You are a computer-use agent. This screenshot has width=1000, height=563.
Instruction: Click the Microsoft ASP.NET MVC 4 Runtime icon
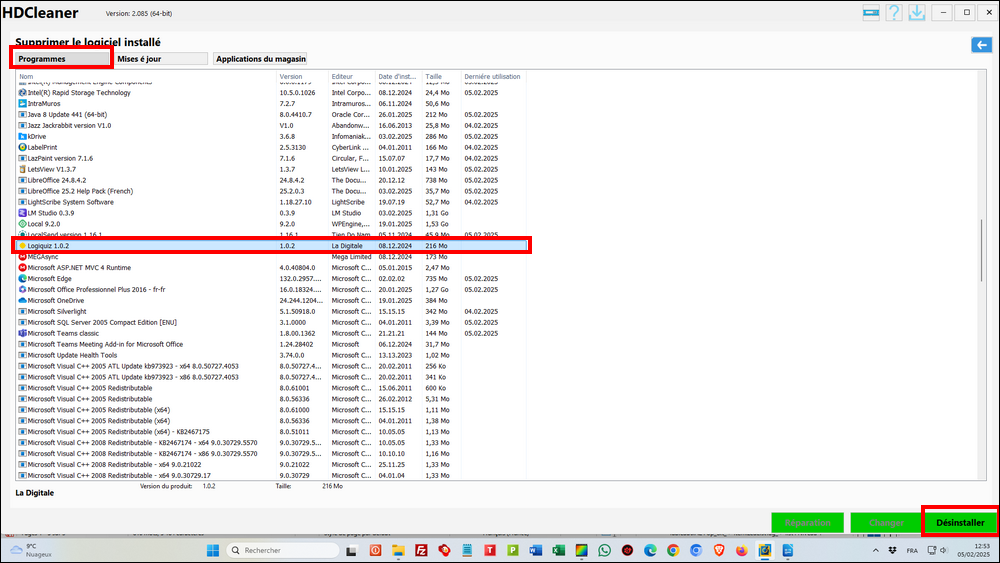[22, 268]
